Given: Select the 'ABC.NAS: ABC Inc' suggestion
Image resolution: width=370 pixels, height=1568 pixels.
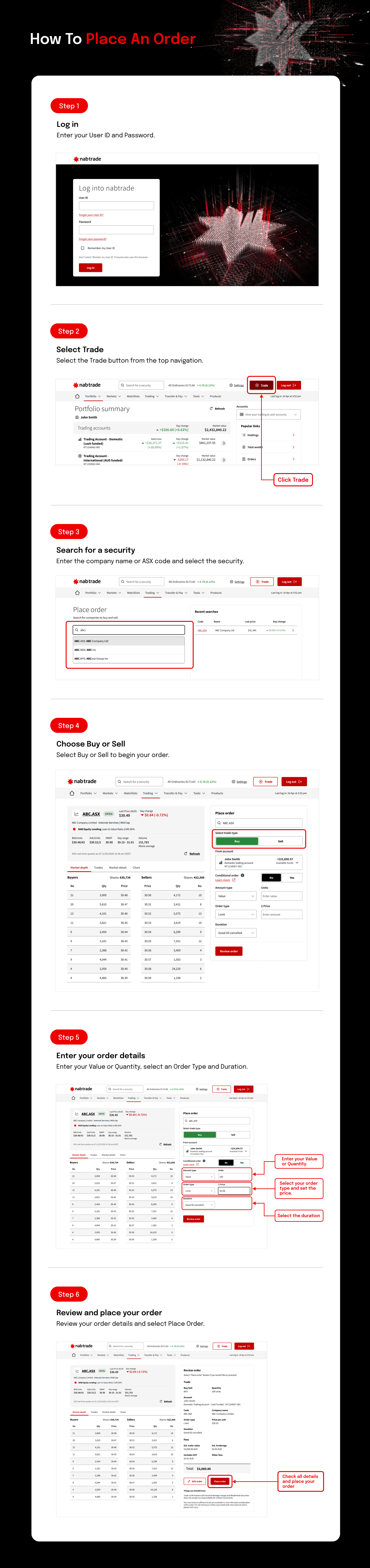Looking at the screenshot, I should 128,650.
